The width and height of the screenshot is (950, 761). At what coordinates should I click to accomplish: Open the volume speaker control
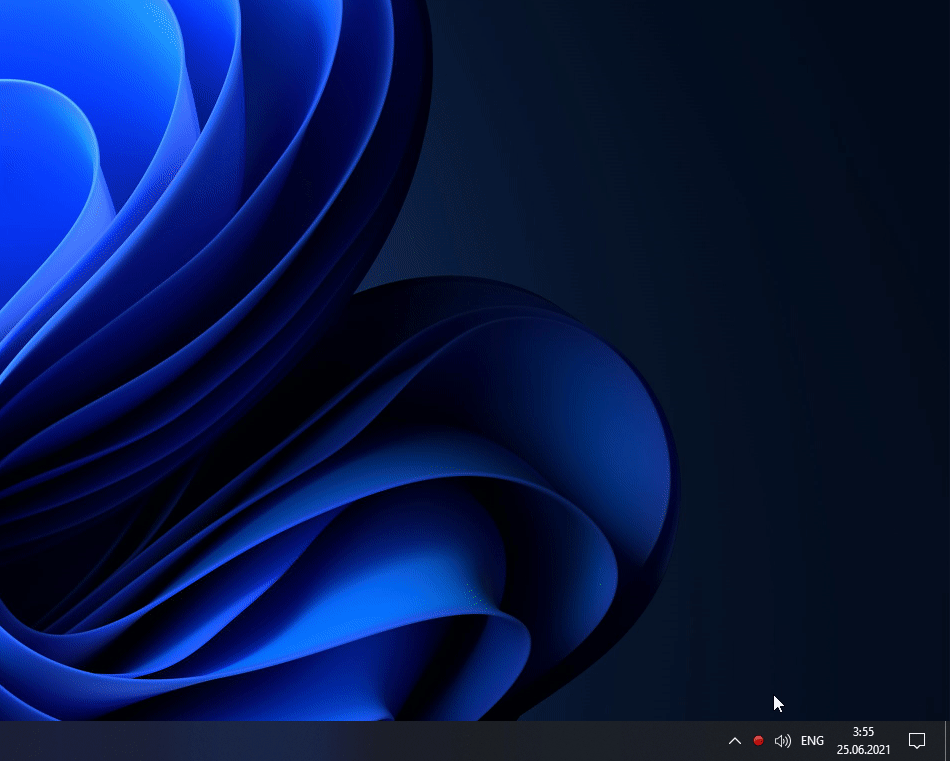click(783, 740)
